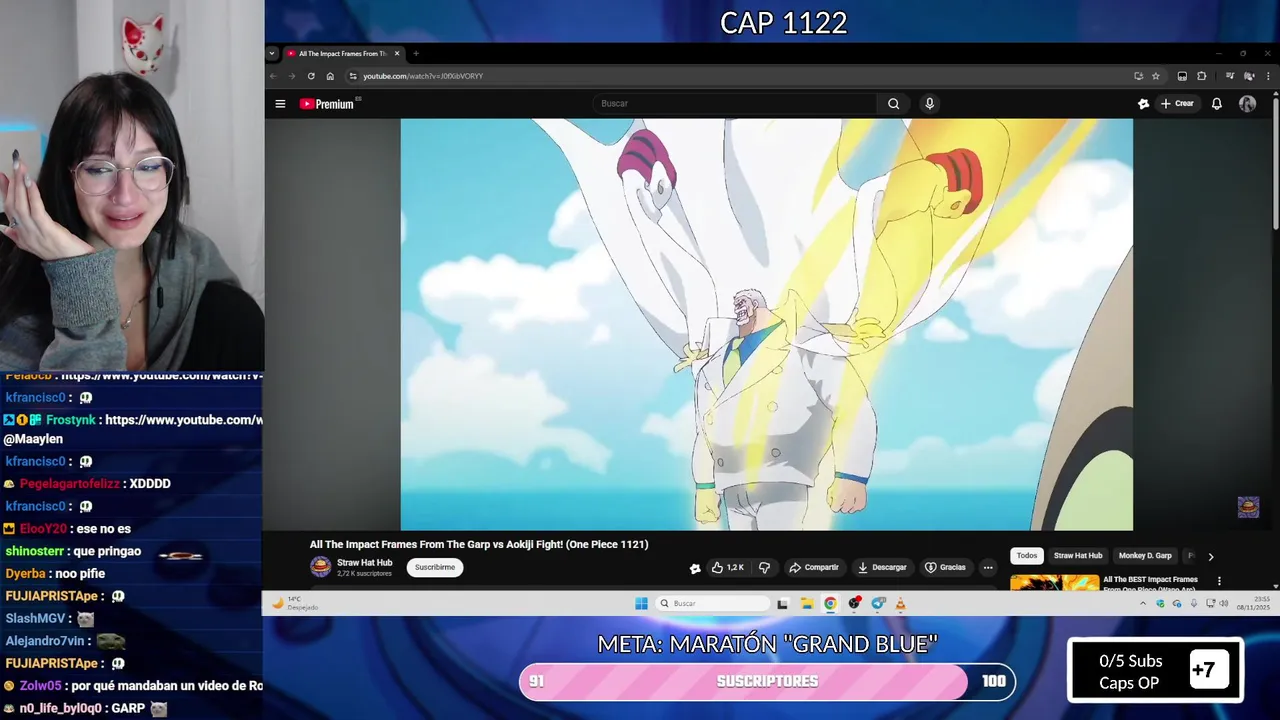The width and height of the screenshot is (1280, 720).
Task: Reload the page in Chrome
Action: pos(311,76)
